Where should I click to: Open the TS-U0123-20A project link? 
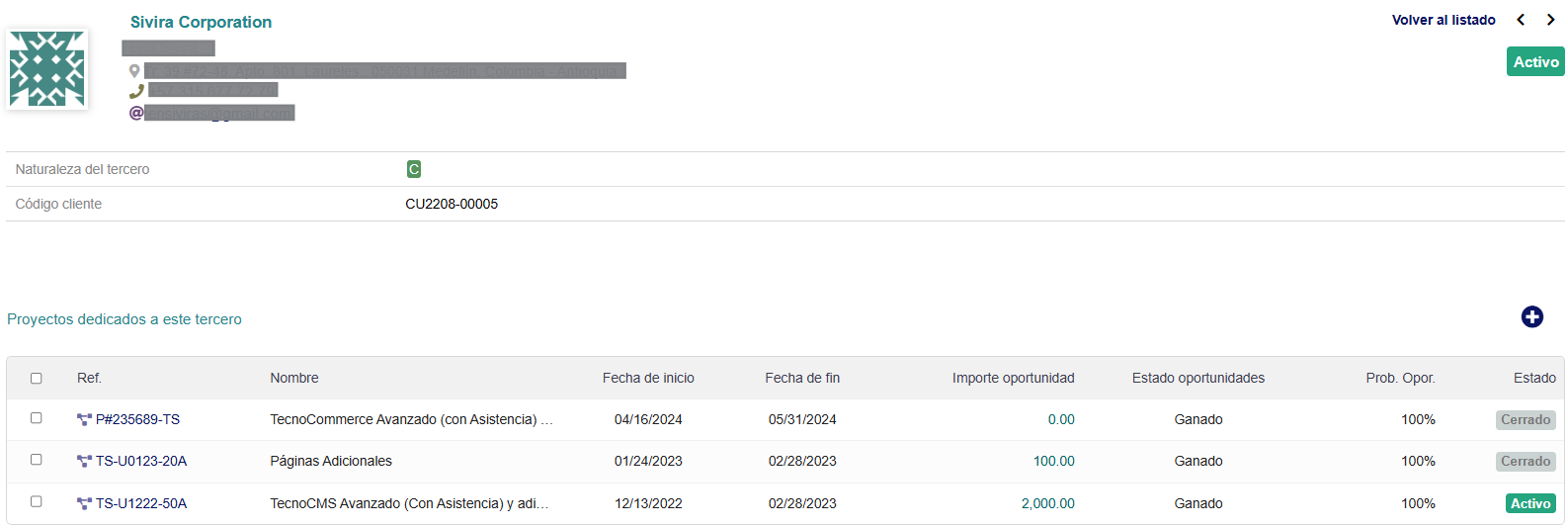pos(140,461)
